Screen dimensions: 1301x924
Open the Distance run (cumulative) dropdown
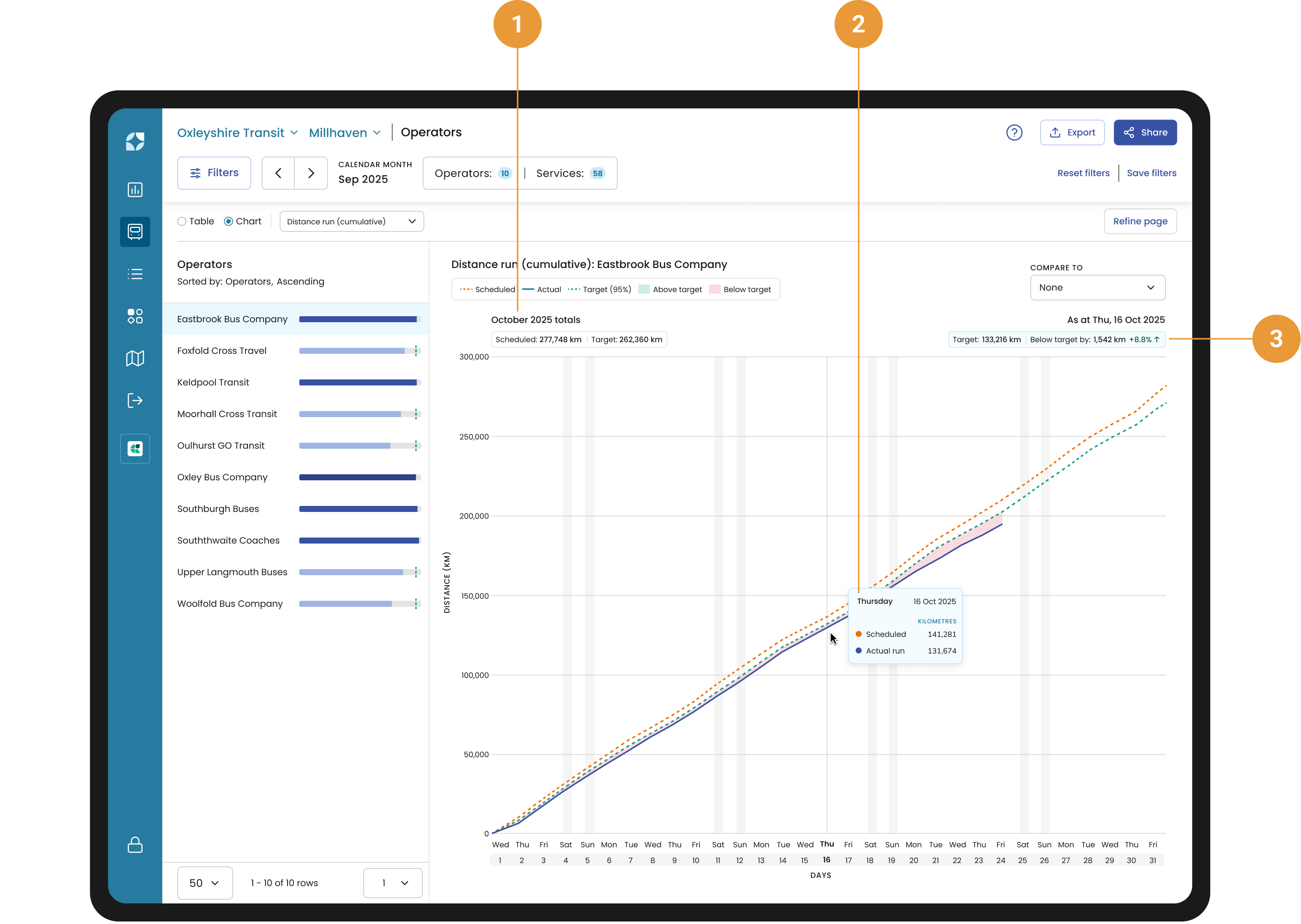(x=351, y=221)
